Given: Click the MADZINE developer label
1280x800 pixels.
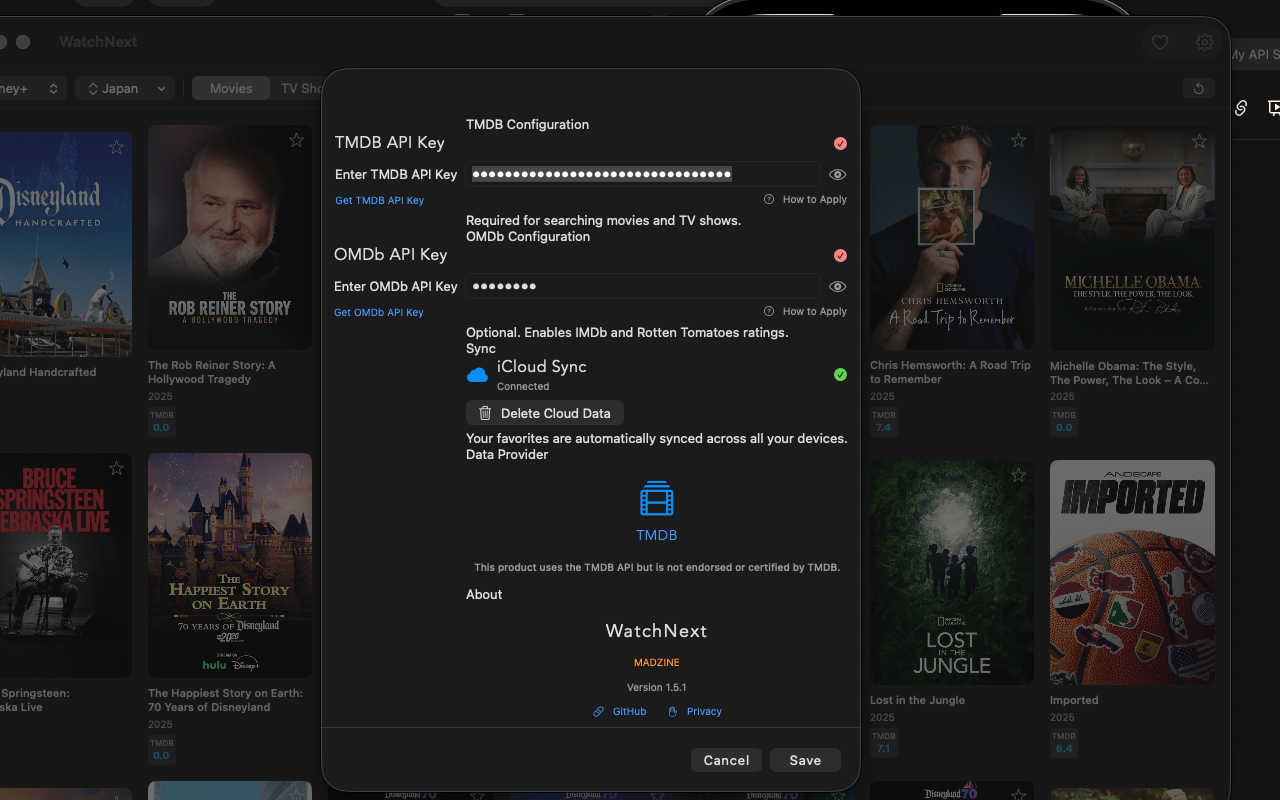Looking at the screenshot, I should pyautogui.click(x=656, y=662).
